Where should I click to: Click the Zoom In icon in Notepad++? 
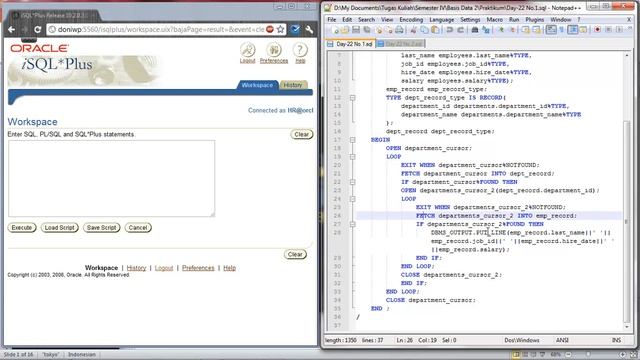500,30
